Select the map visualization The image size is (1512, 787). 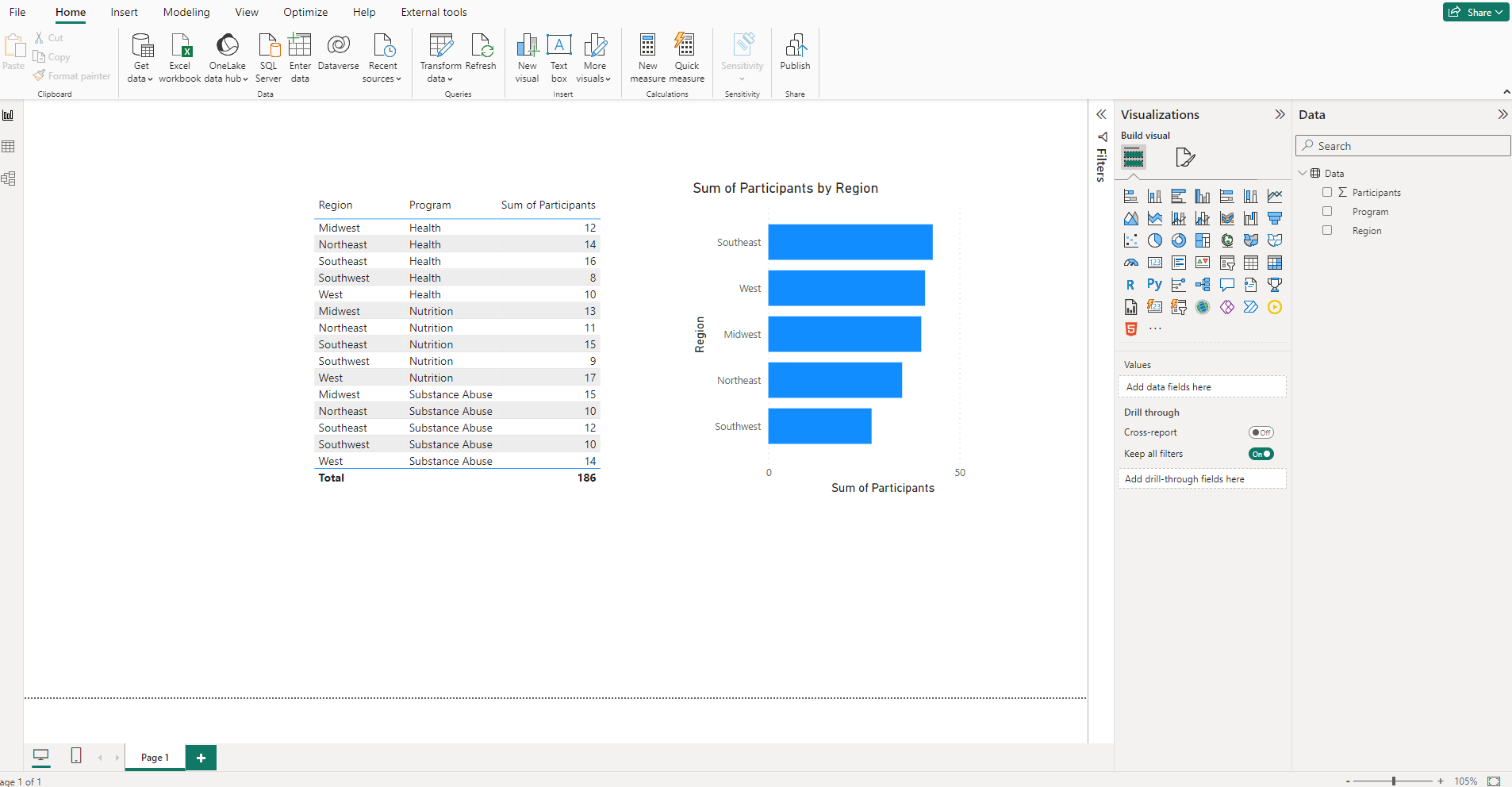coord(1227,240)
